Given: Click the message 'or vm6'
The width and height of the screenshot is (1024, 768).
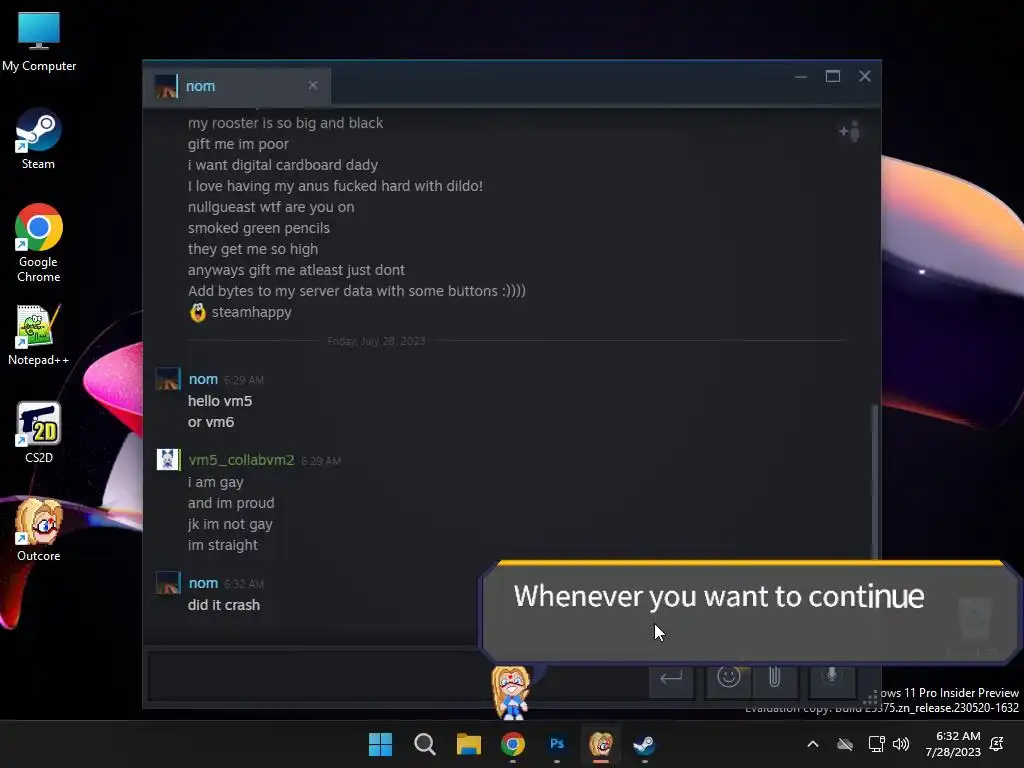Looking at the screenshot, I should [x=211, y=423].
